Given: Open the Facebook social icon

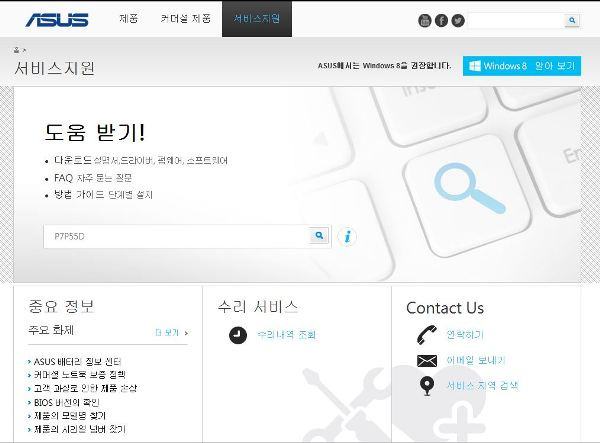Looking at the screenshot, I should click(441, 21).
